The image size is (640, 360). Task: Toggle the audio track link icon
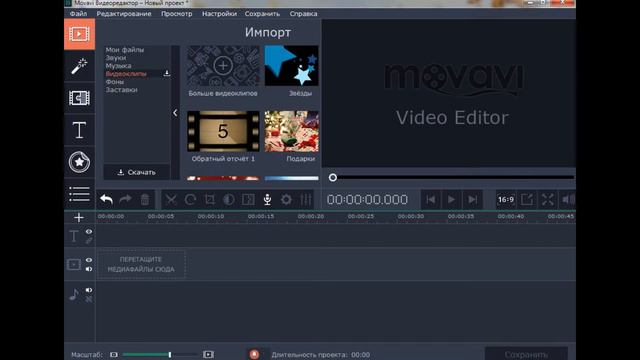89,299
